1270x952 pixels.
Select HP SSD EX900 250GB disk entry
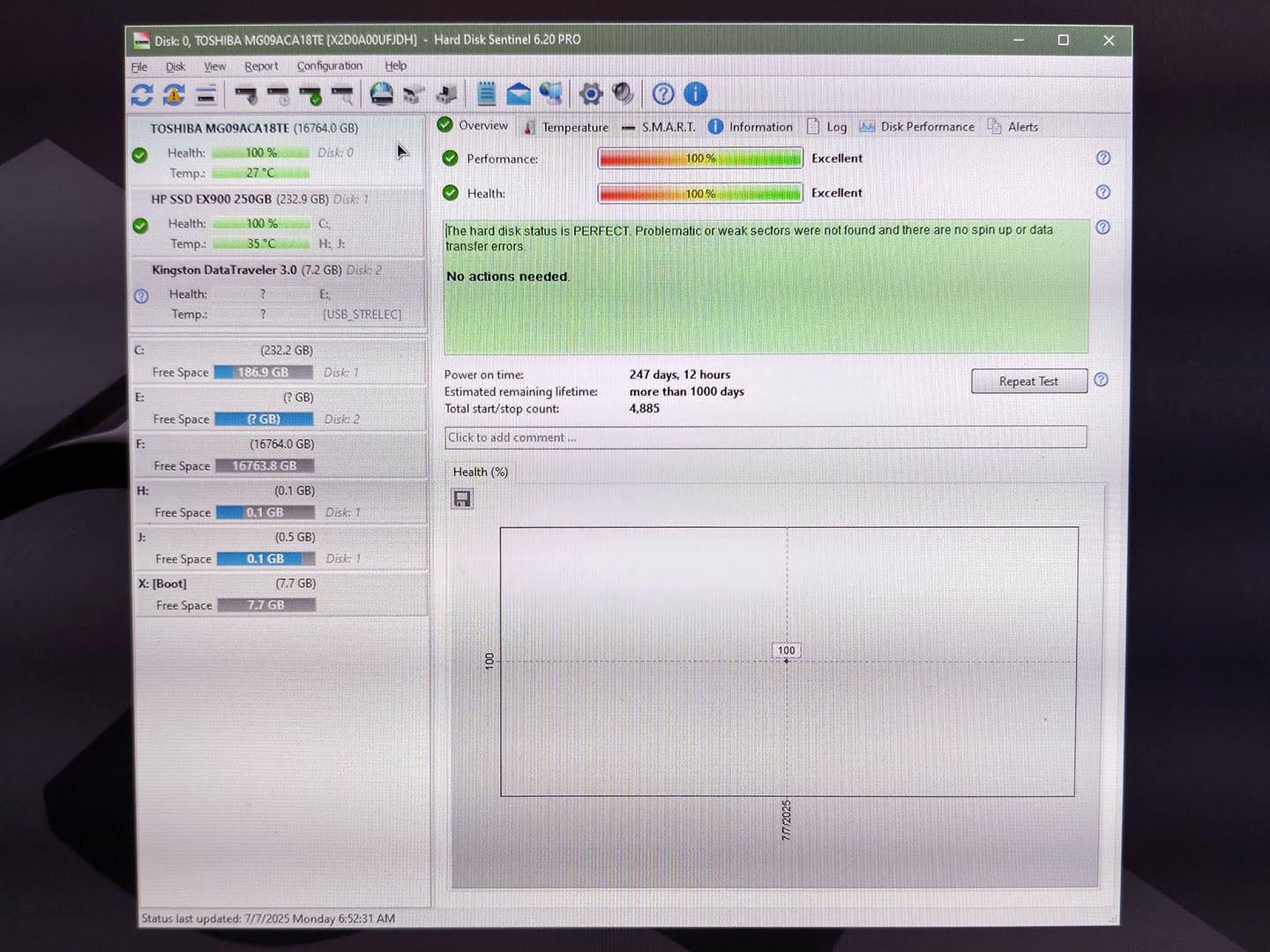278,221
